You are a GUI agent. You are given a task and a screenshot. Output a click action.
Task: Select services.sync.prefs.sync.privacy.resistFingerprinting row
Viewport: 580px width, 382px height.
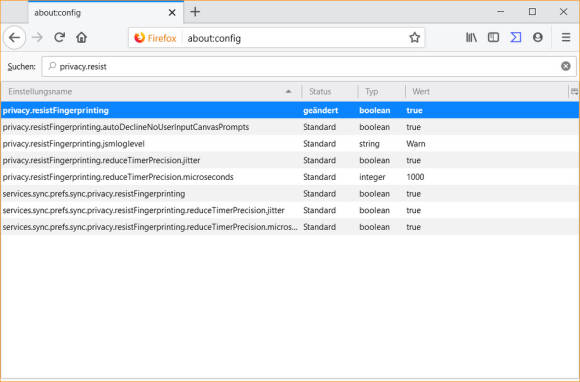point(290,193)
